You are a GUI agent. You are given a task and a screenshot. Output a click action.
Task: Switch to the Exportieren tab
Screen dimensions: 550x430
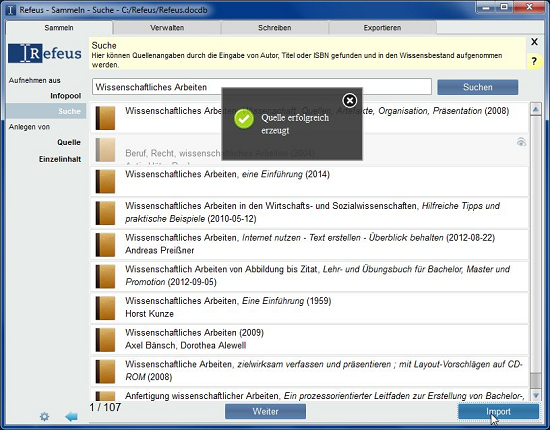point(382,28)
